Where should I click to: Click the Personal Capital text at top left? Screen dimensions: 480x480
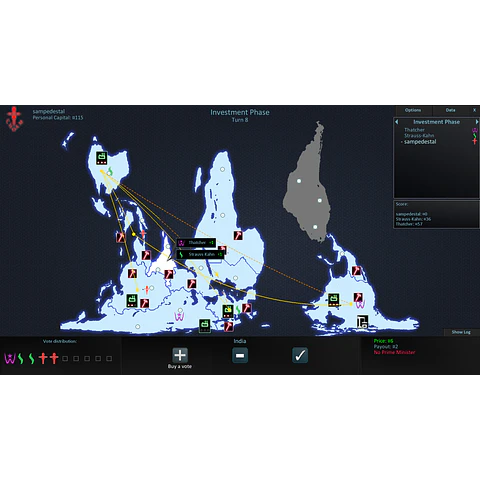pos(58,118)
